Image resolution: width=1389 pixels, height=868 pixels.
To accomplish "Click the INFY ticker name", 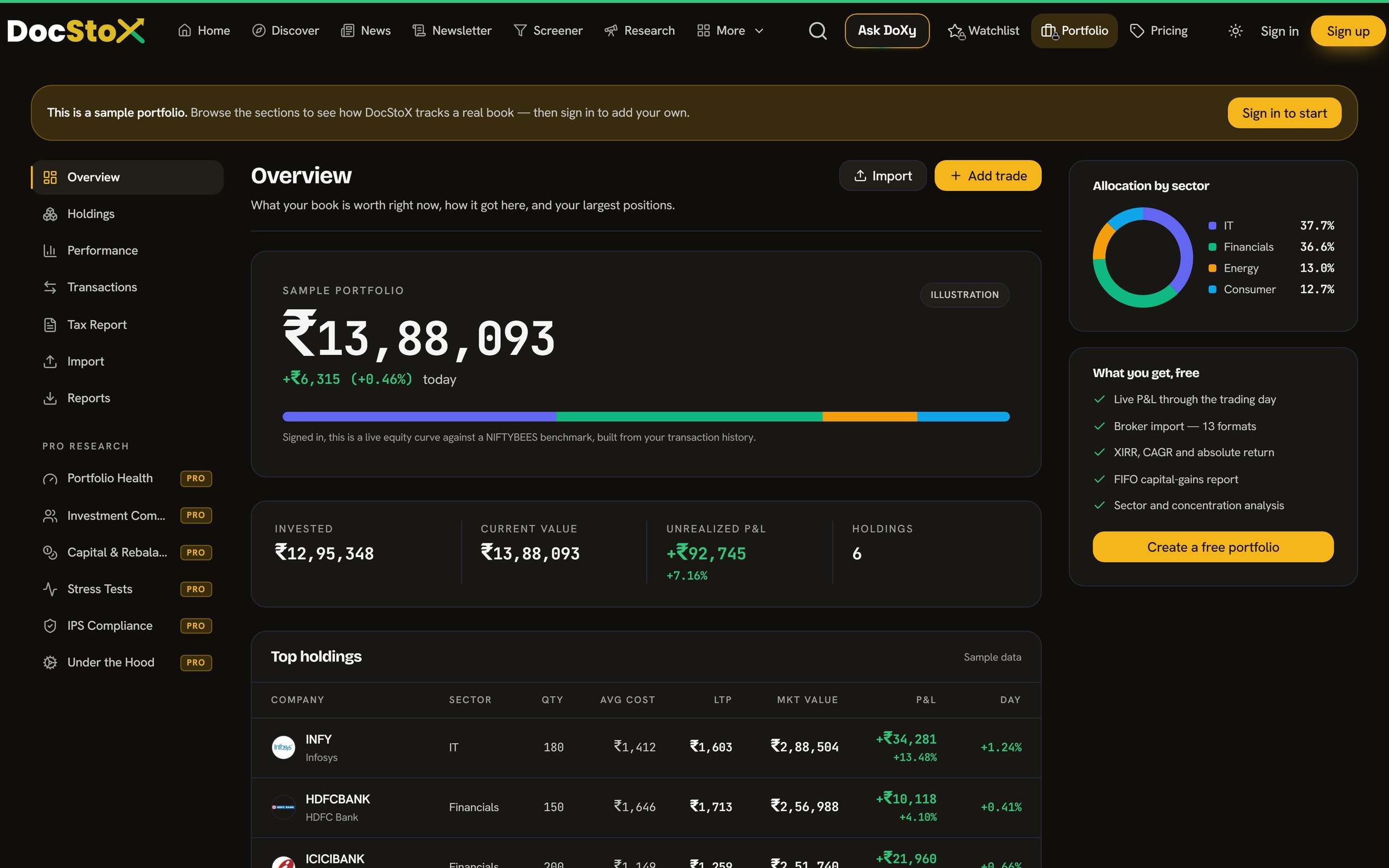I will 318,739.
